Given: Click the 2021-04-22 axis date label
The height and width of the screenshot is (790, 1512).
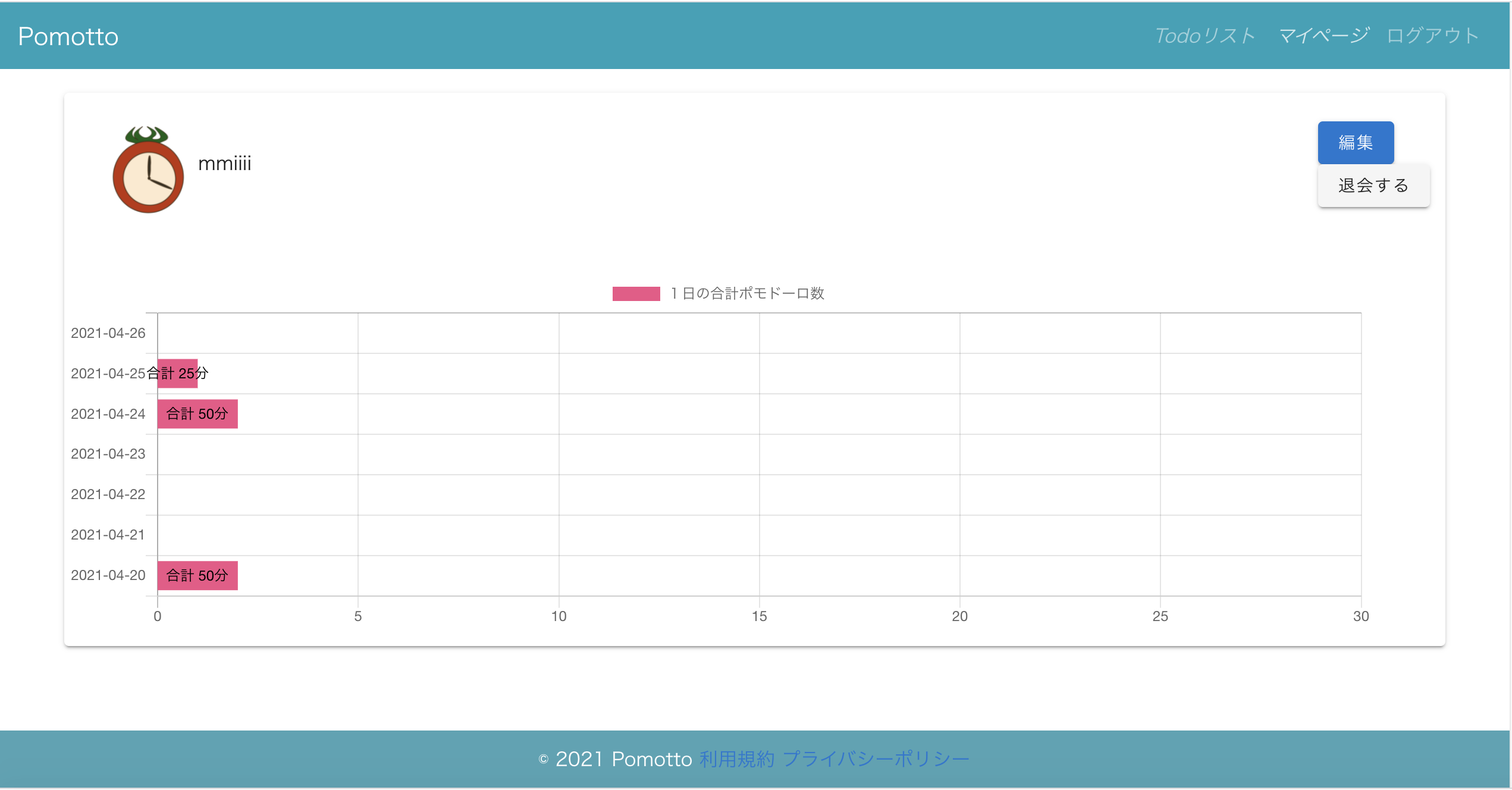Looking at the screenshot, I should click(108, 494).
